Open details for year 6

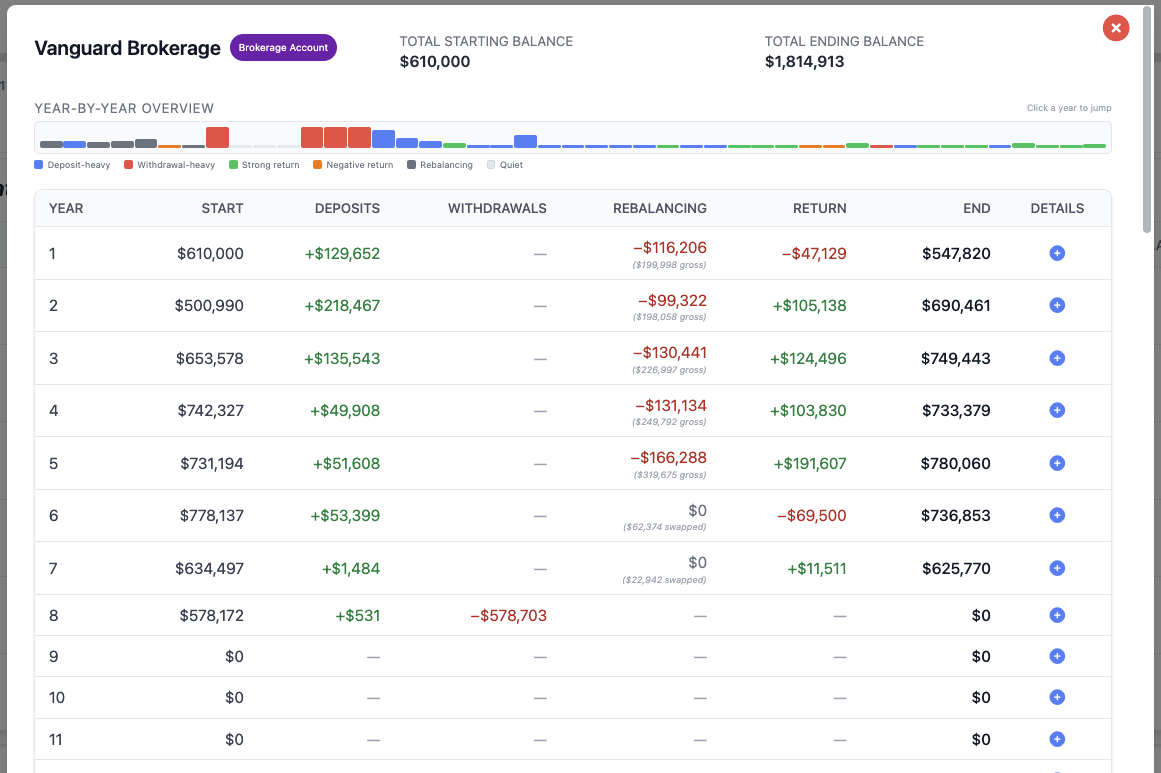tap(1057, 515)
